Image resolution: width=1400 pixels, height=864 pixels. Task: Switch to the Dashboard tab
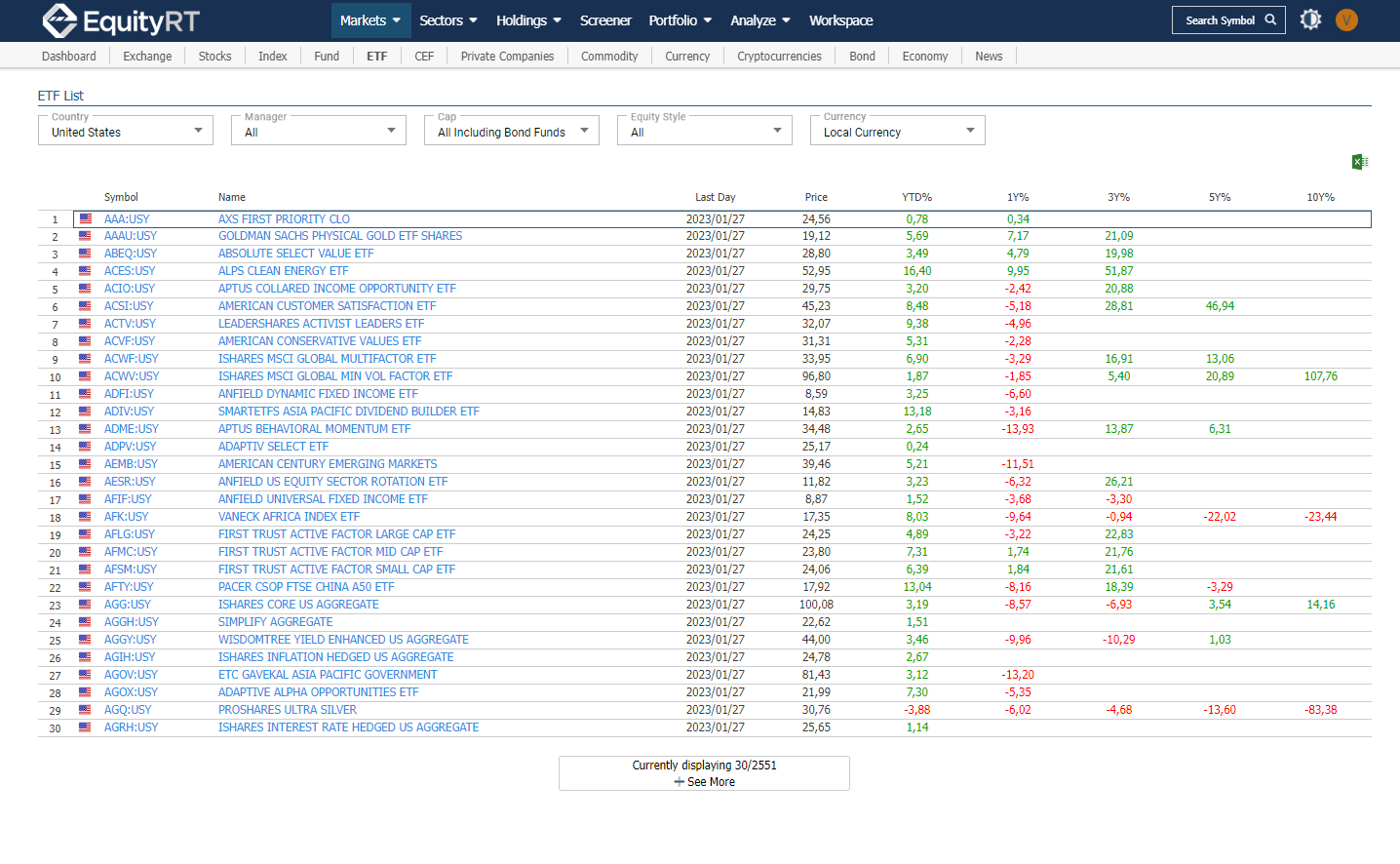click(x=69, y=57)
